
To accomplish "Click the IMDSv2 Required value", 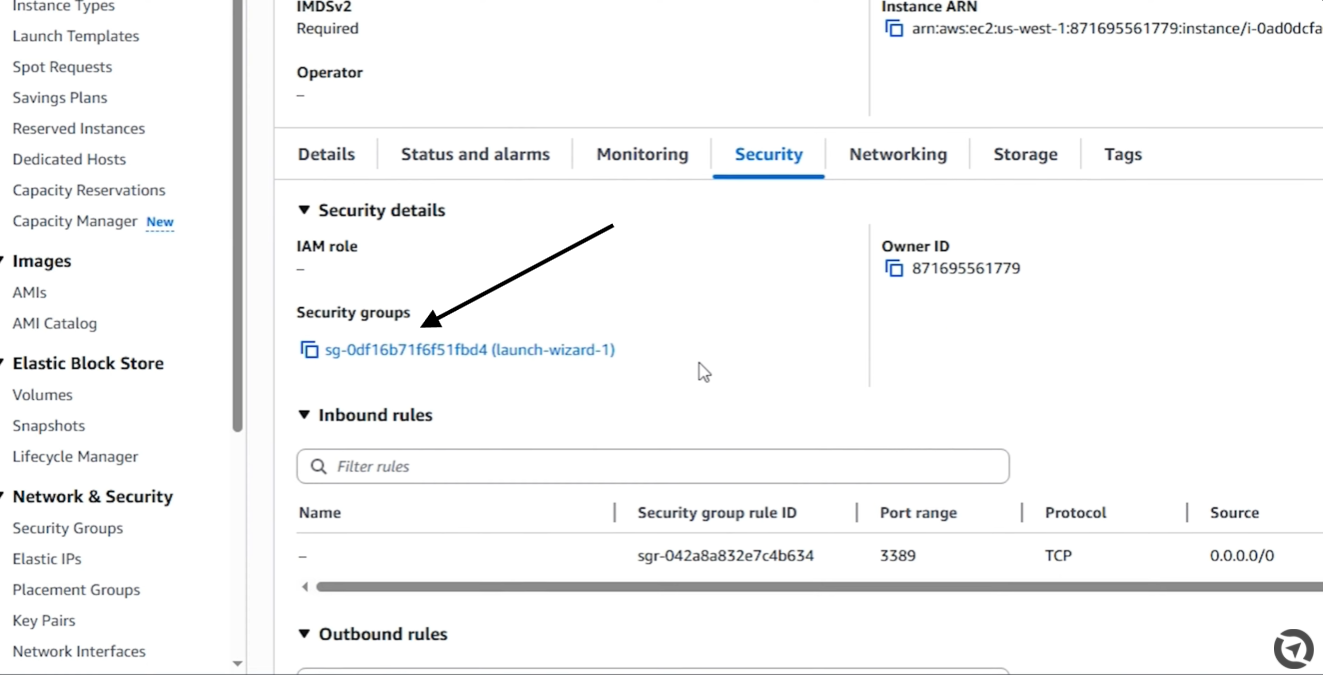I will point(327,29).
